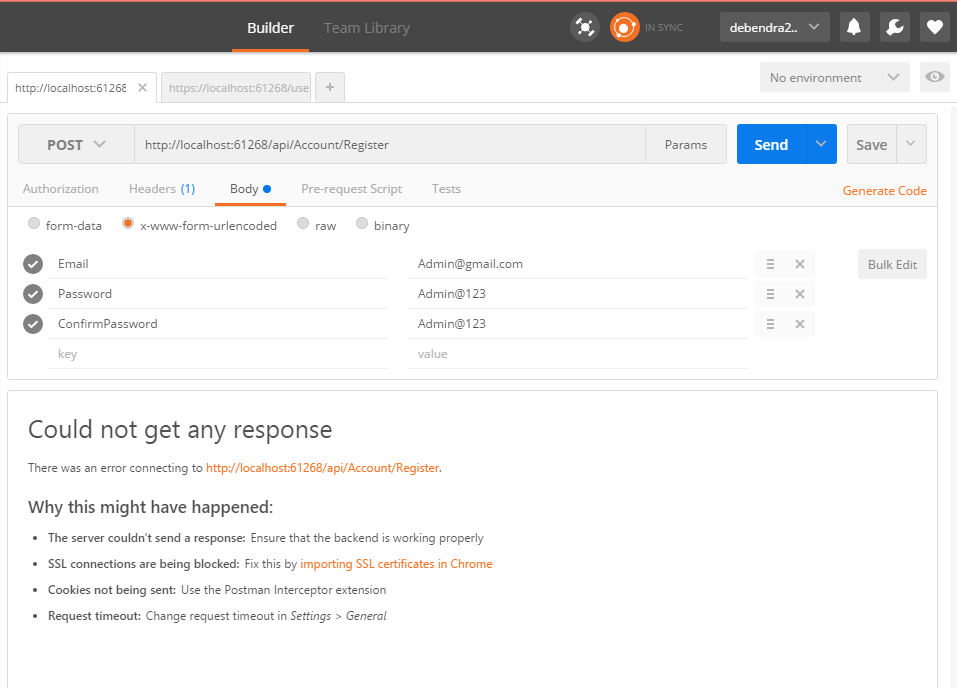Click the ConfirmPassword key field
Screen dimensions: 957x688
click(218, 324)
